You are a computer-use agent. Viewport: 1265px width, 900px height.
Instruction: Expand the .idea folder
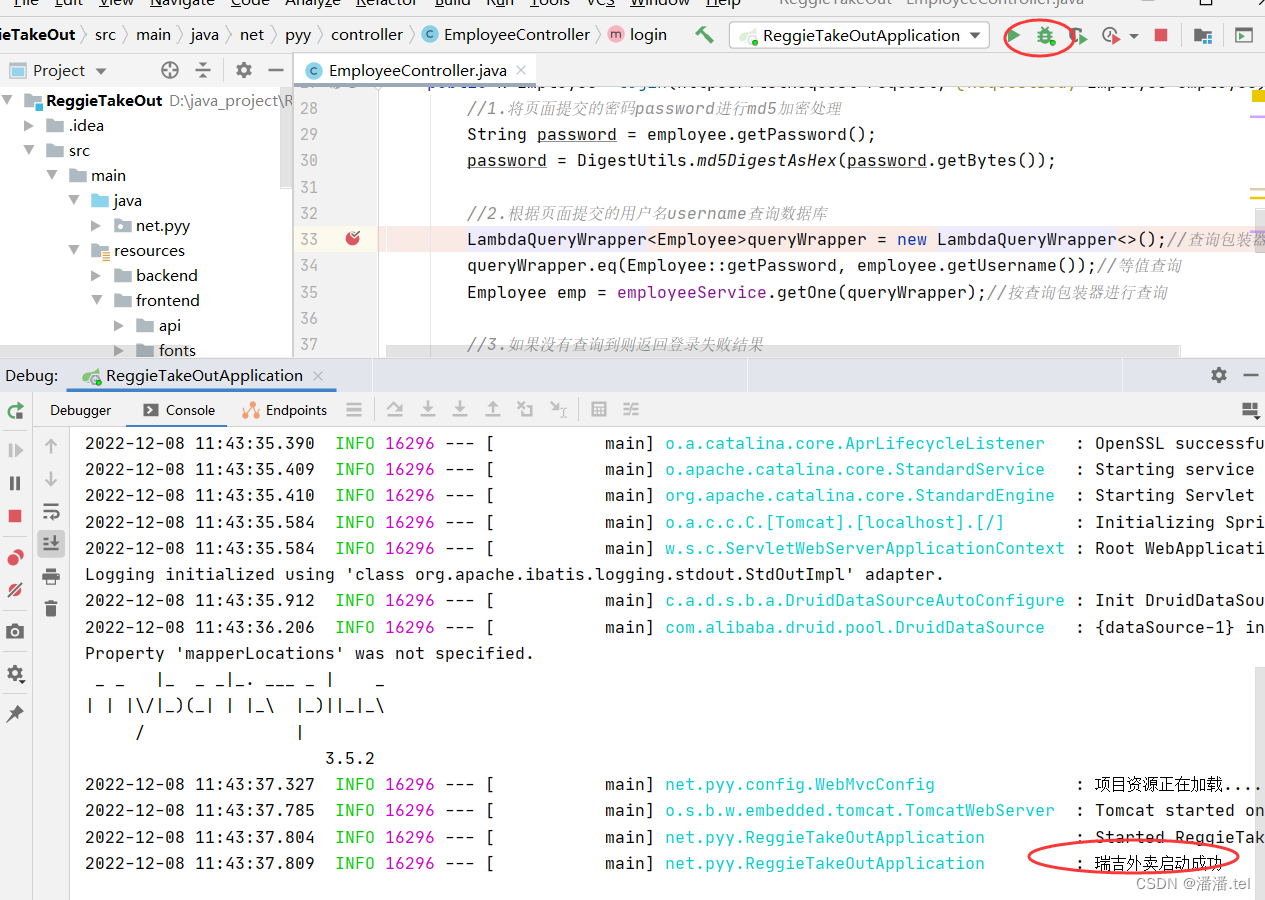point(30,126)
